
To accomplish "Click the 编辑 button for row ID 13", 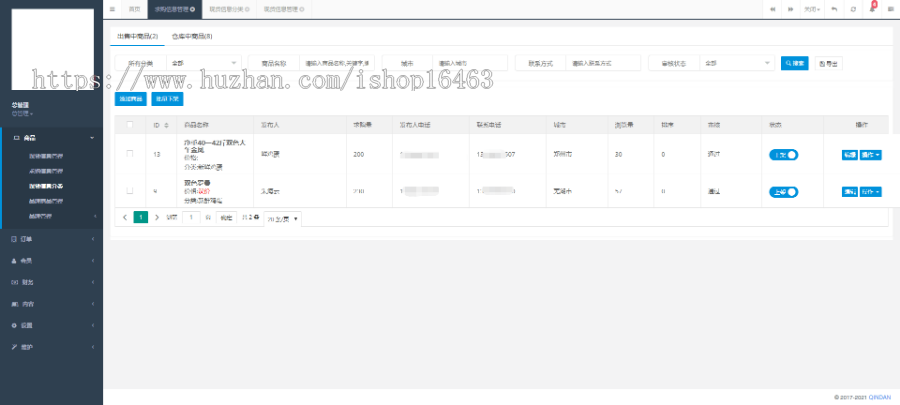I will [x=849, y=155].
